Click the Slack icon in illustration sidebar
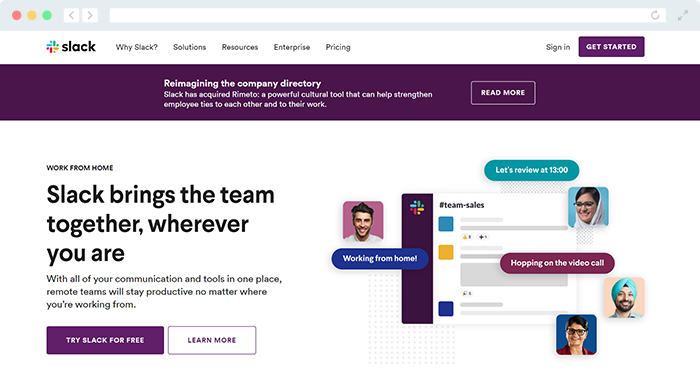Screen dimensions: 700x375 pos(417,208)
